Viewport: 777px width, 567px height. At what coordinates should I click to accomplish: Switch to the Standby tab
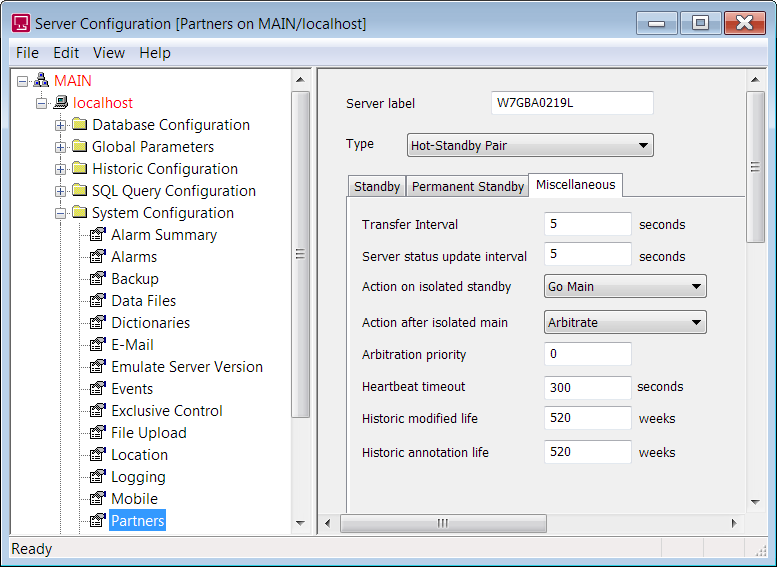pos(377,187)
